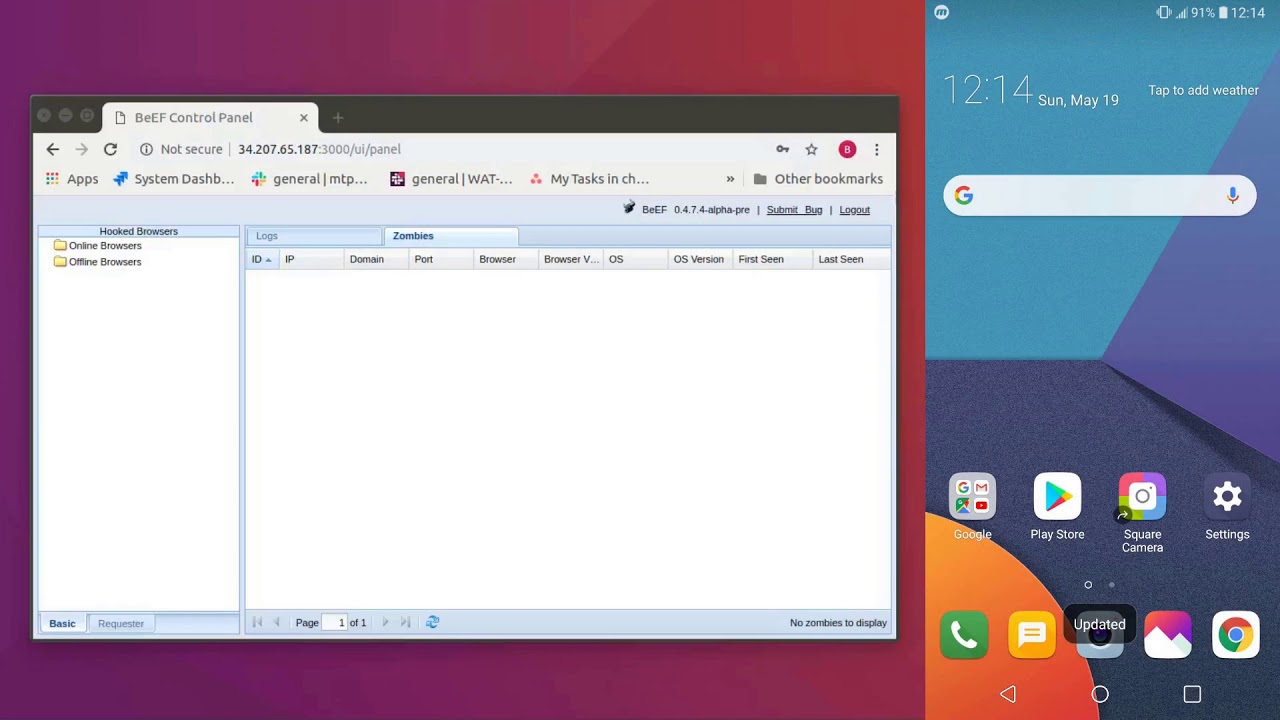
Task: Tap the Android home navigation button
Action: pyautogui.click(x=1100, y=694)
